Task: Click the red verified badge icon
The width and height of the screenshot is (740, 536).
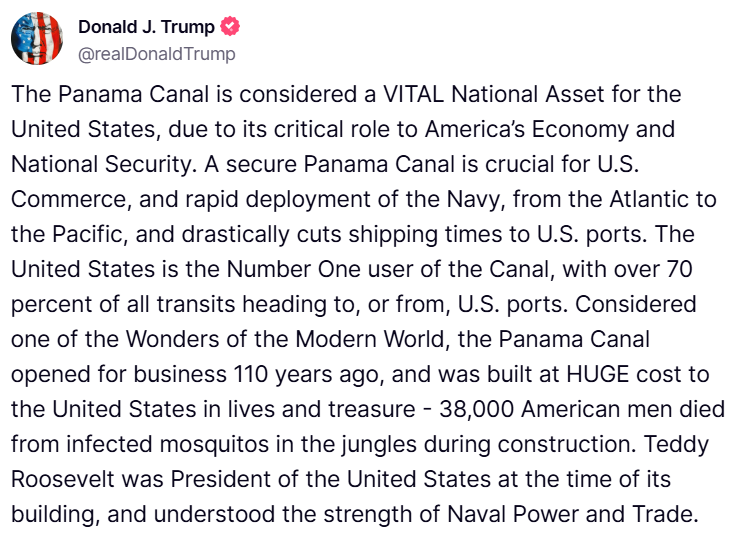Action: pos(230,28)
